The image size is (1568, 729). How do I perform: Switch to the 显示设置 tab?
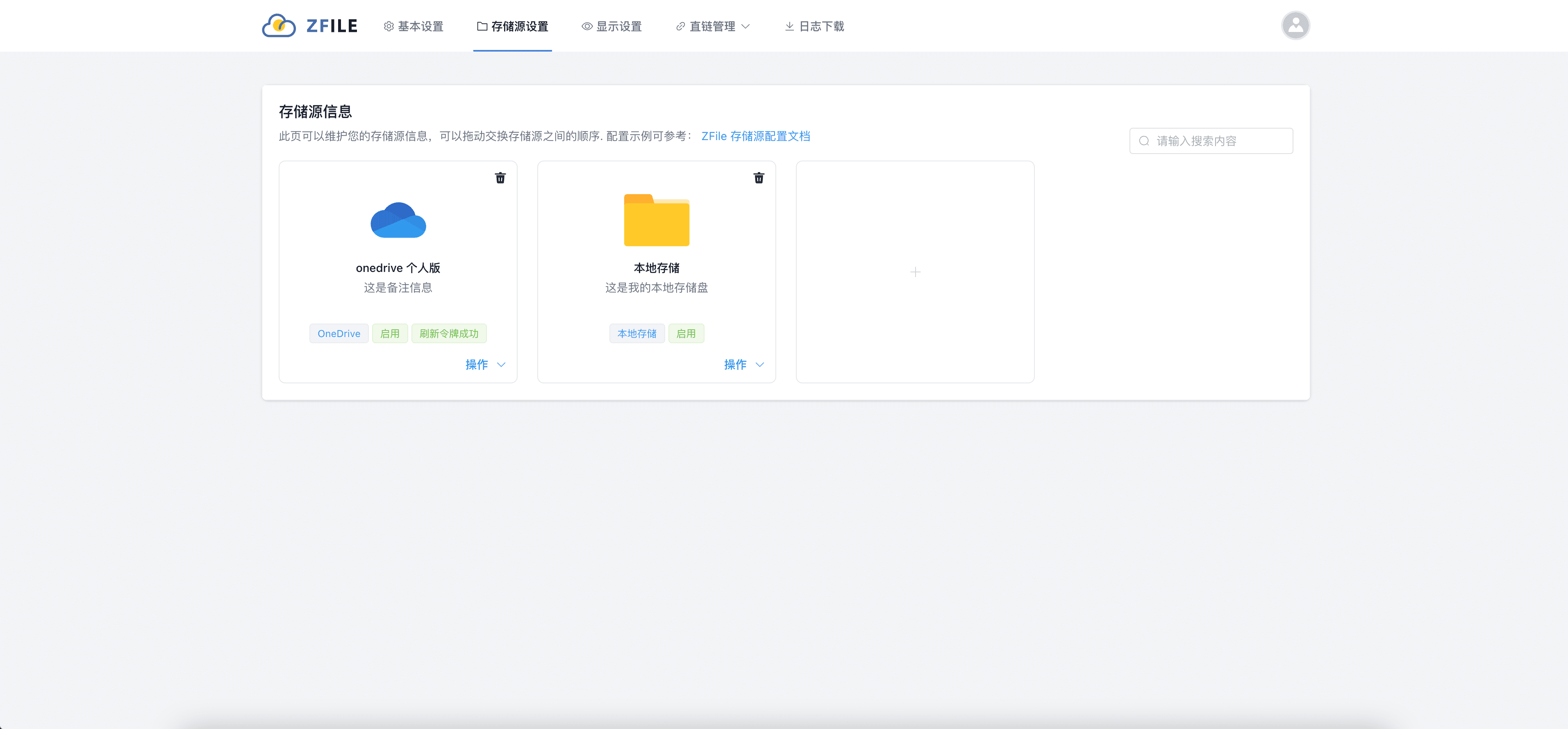click(x=612, y=26)
